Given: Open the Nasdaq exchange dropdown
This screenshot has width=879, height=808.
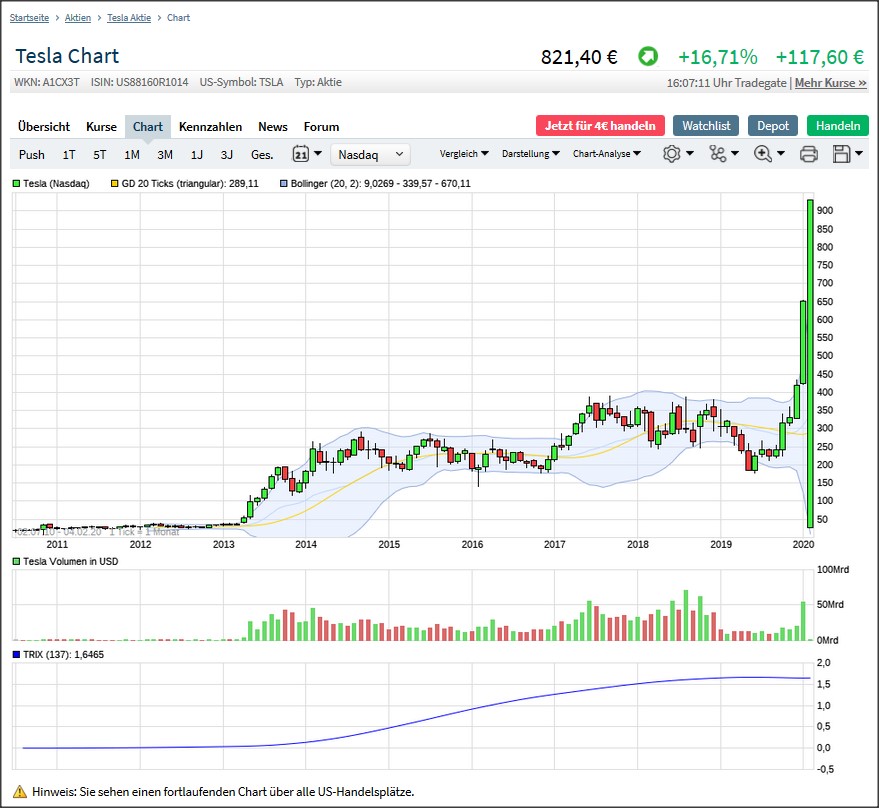Looking at the screenshot, I should click(x=370, y=154).
